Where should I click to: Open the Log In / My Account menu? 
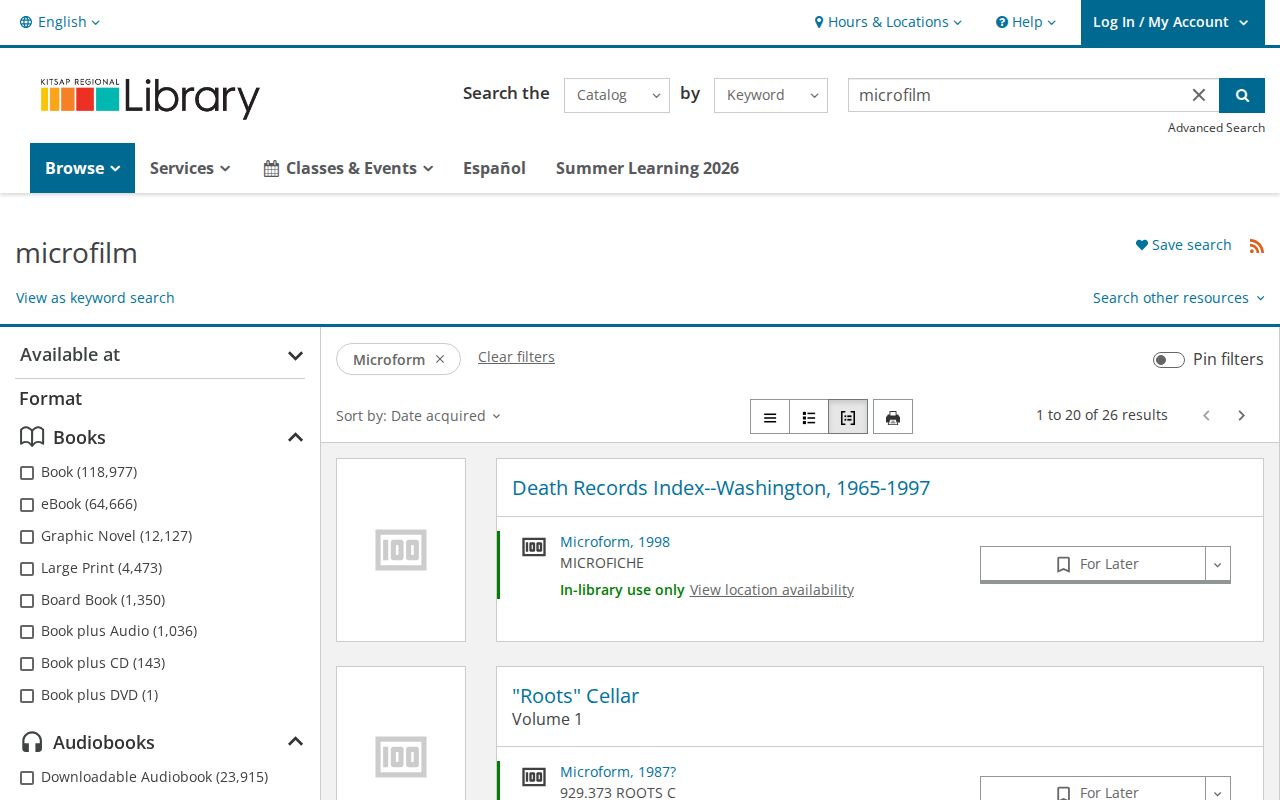pos(1171,22)
